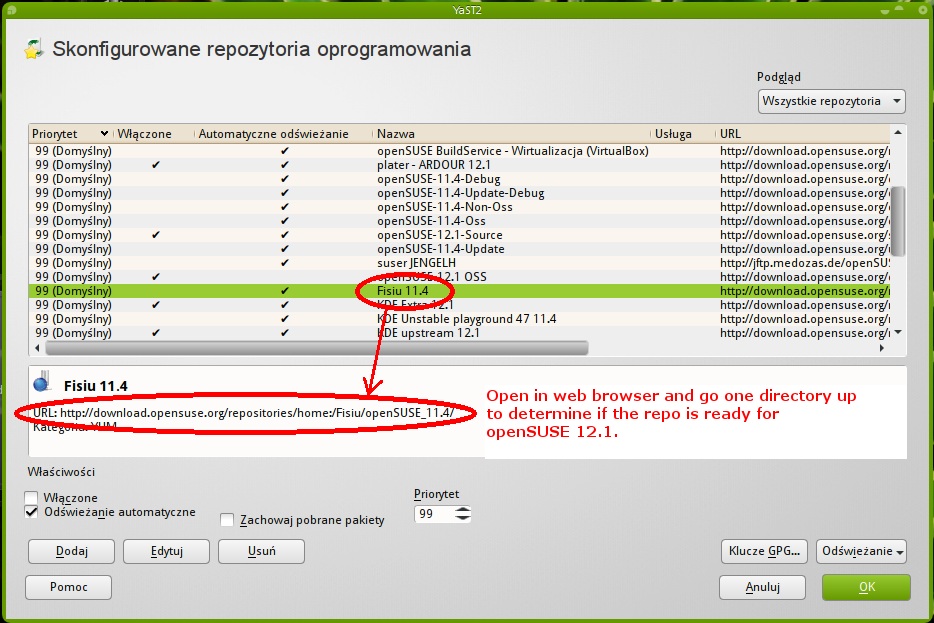This screenshot has width=934, height=623.
Task: Click the Fisiu repository URL in details panel
Action: click(x=257, y=413)
